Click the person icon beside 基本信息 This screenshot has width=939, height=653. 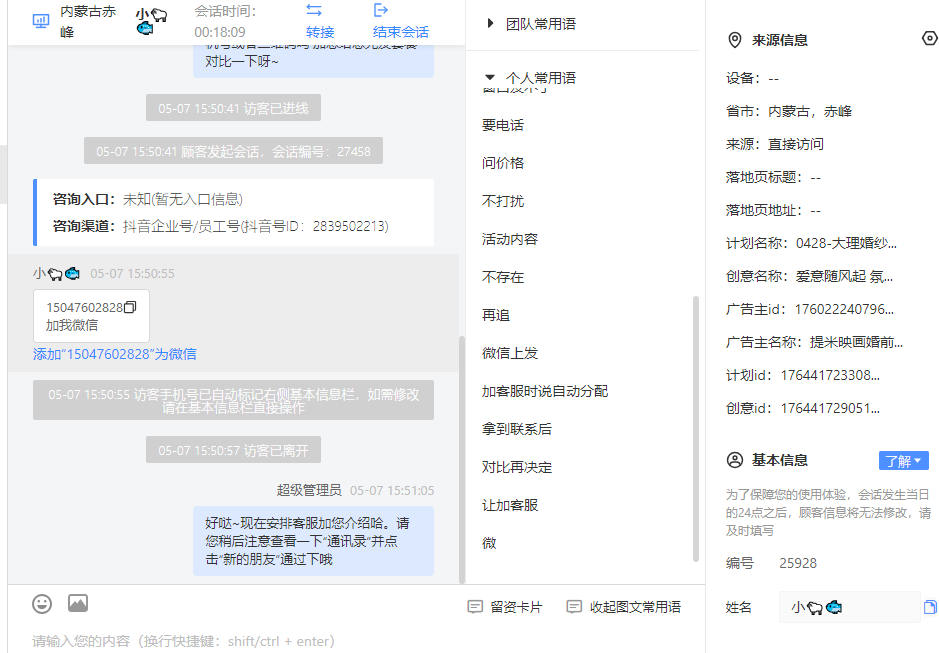coord(735,460)
